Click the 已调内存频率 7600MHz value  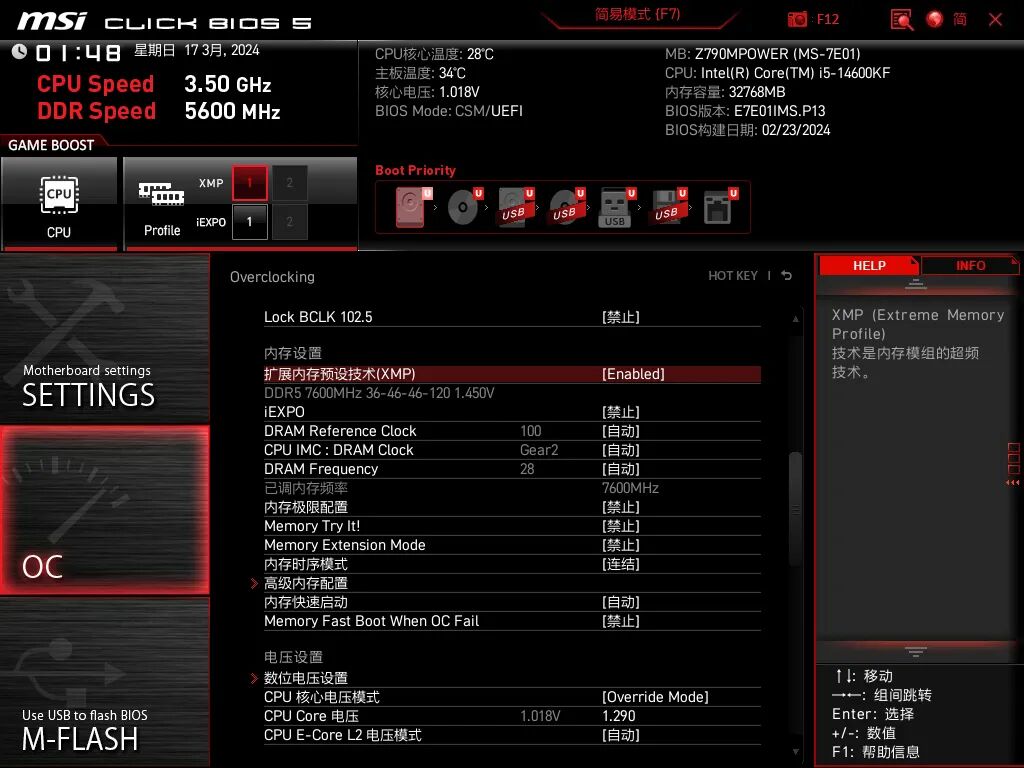[x=630, y=488]
